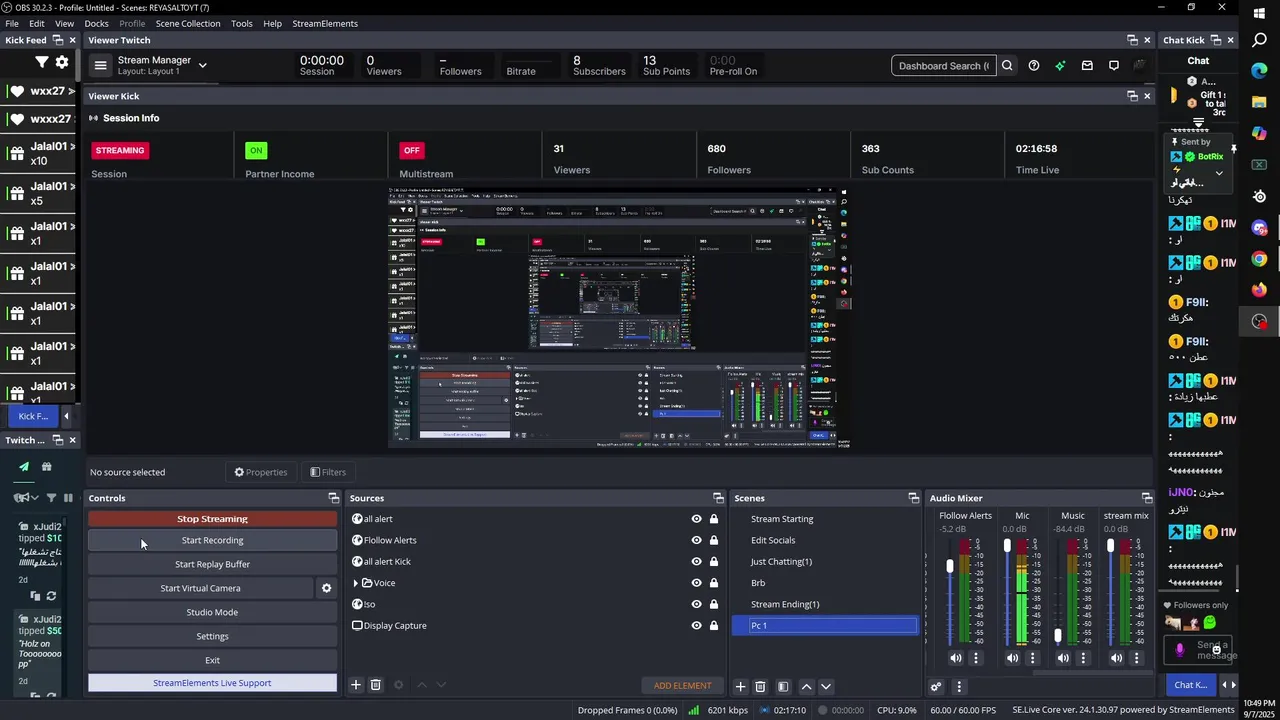
Task: Add a new source with plus icon
Action: tap(355, 685)
